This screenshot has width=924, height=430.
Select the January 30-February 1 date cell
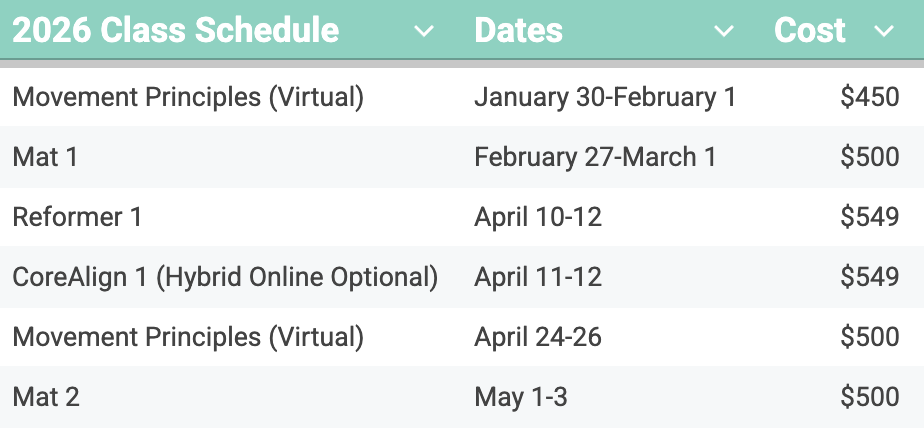(605, 97)
